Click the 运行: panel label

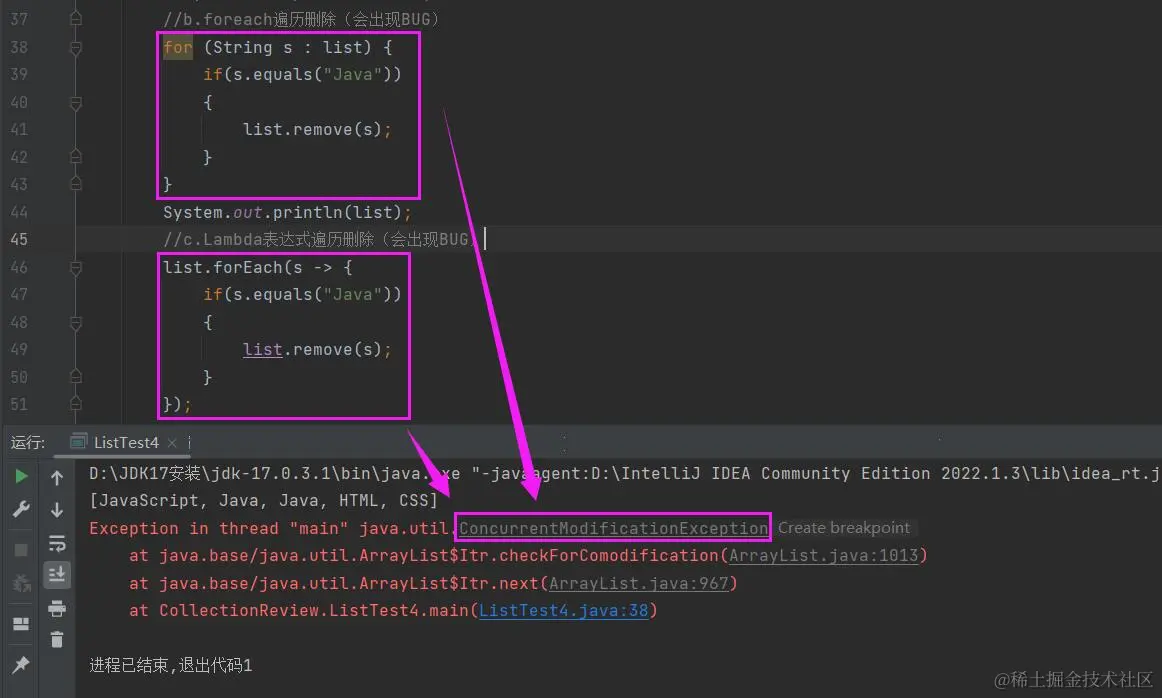pyautogui.click(x=27, y=442)
